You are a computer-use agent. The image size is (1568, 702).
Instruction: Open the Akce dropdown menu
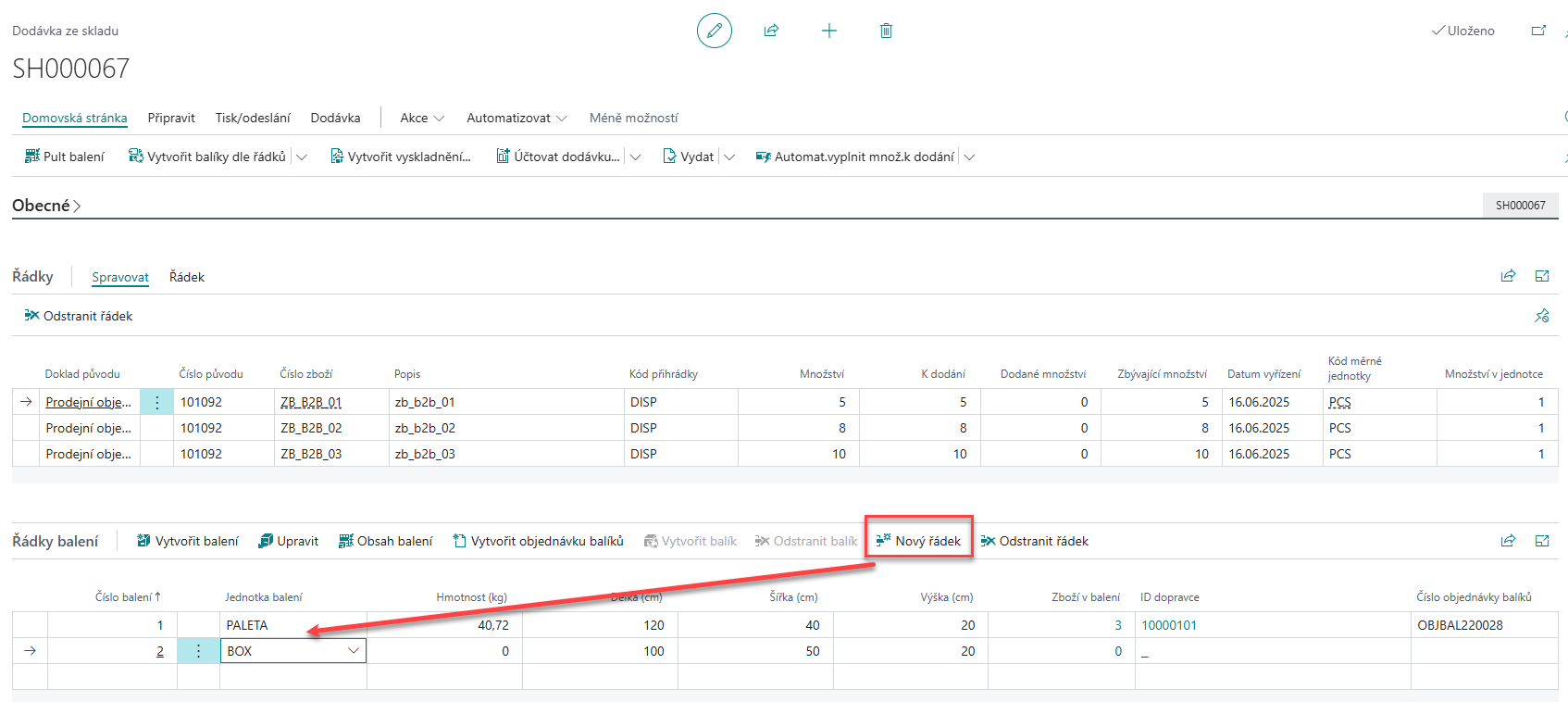click(422, 118)
